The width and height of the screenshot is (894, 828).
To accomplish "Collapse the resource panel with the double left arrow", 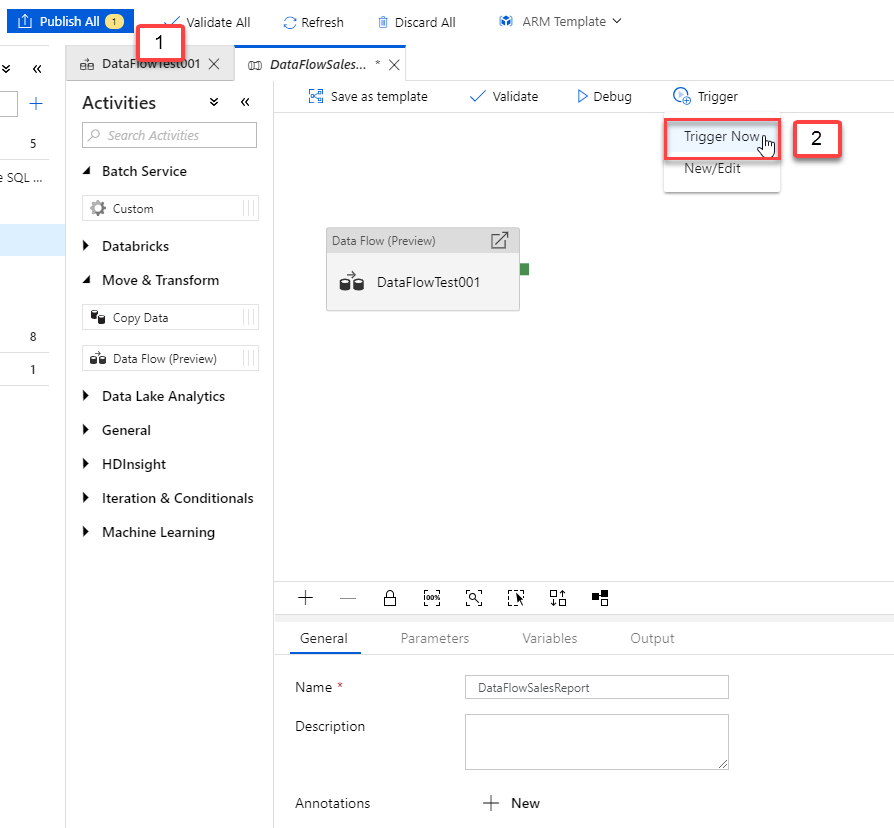I will [x=37, y=69].
